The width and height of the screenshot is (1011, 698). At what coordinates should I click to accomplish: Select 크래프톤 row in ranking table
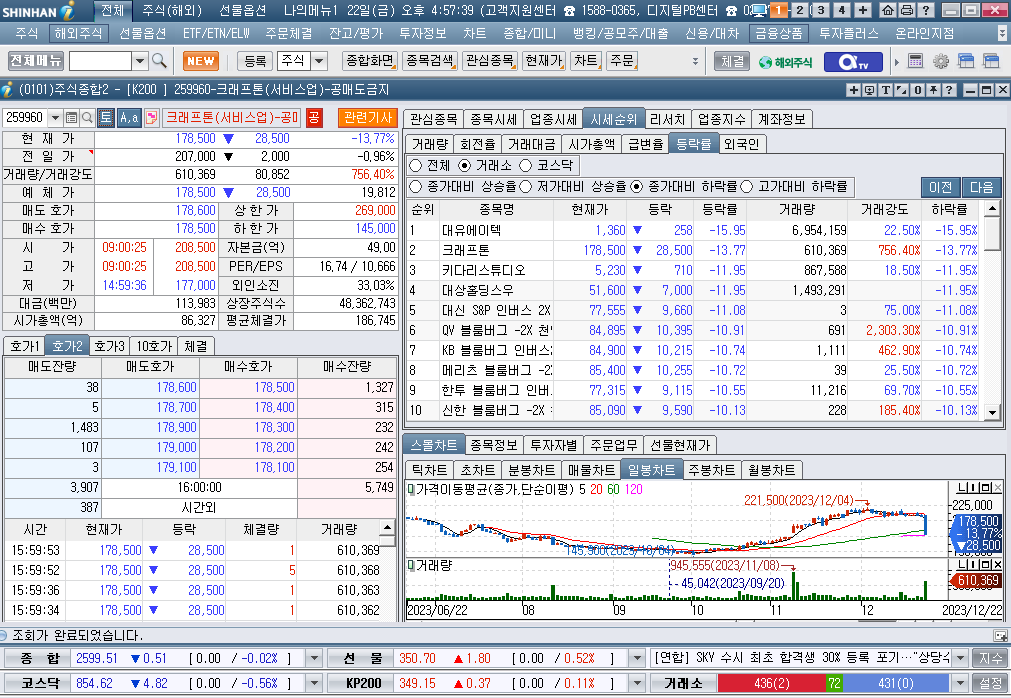click(x=693, y=250)
